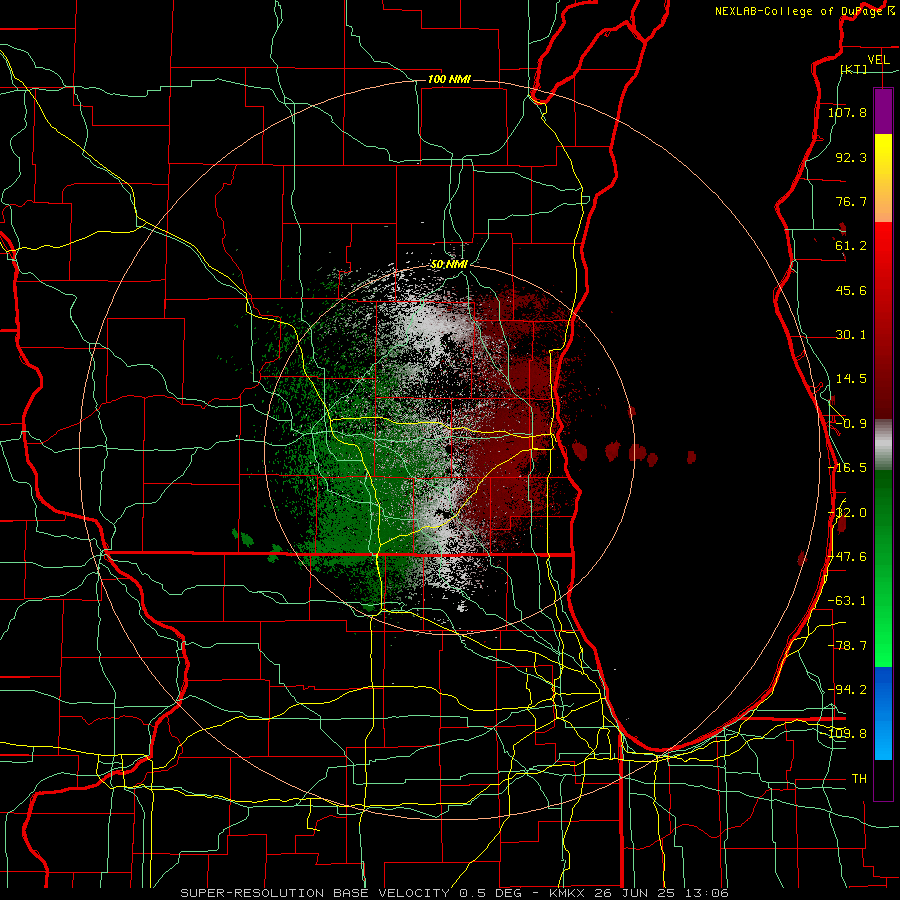Pick the green segment of the velocity scale
This screenshot has width=900, height=900.
pyautogui.click(x=883, y=568)
